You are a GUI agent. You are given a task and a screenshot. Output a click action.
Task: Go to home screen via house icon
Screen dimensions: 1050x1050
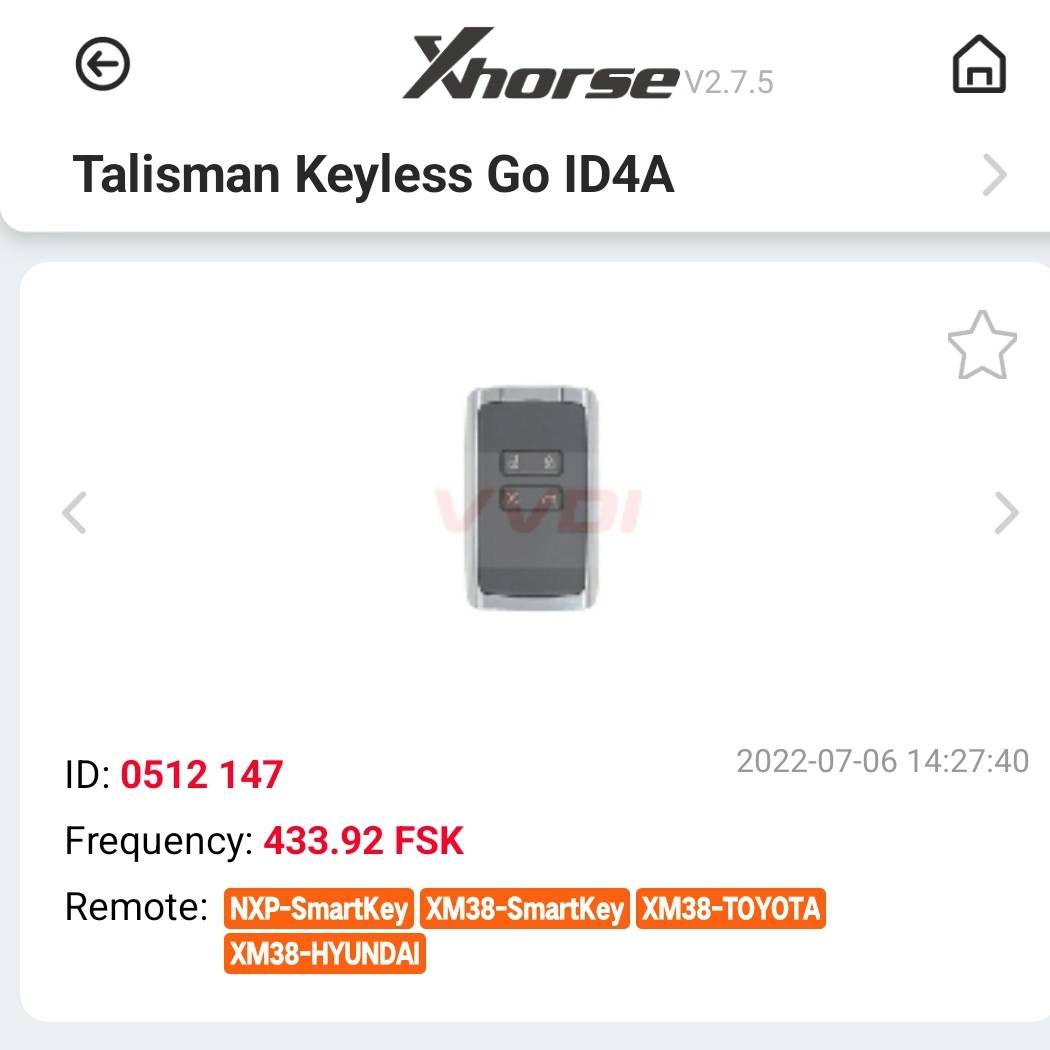(x=979, y=64)
